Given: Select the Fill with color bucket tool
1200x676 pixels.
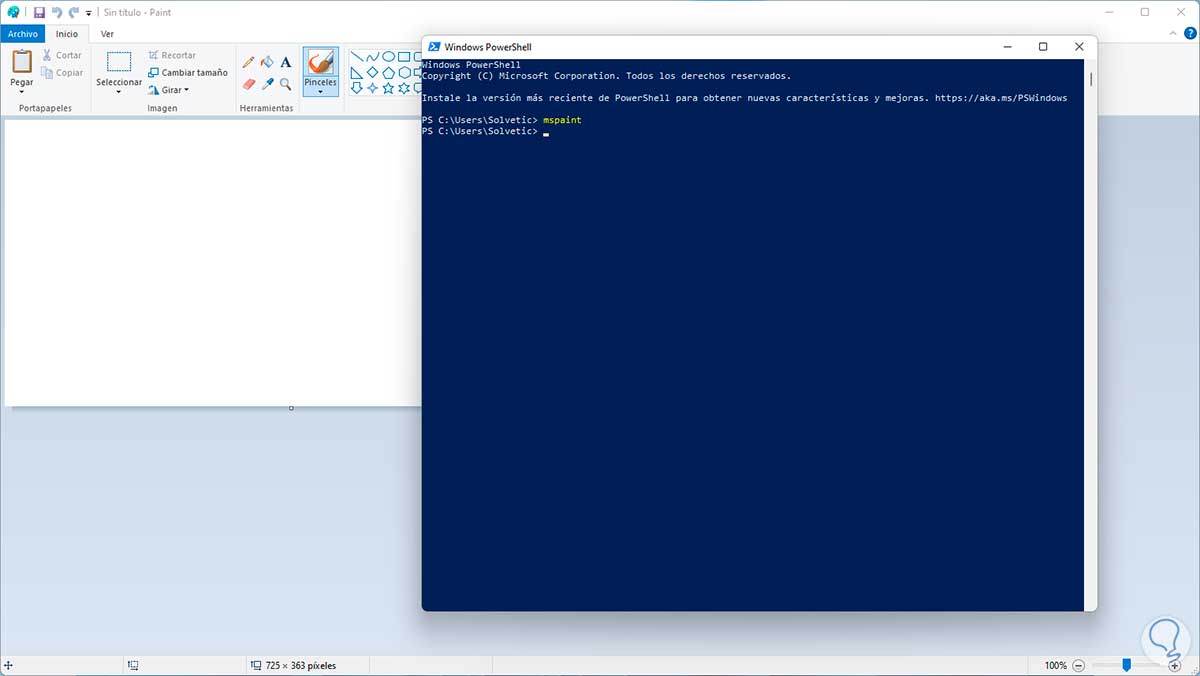Looking at the screenshot, I should click(266, 62).
